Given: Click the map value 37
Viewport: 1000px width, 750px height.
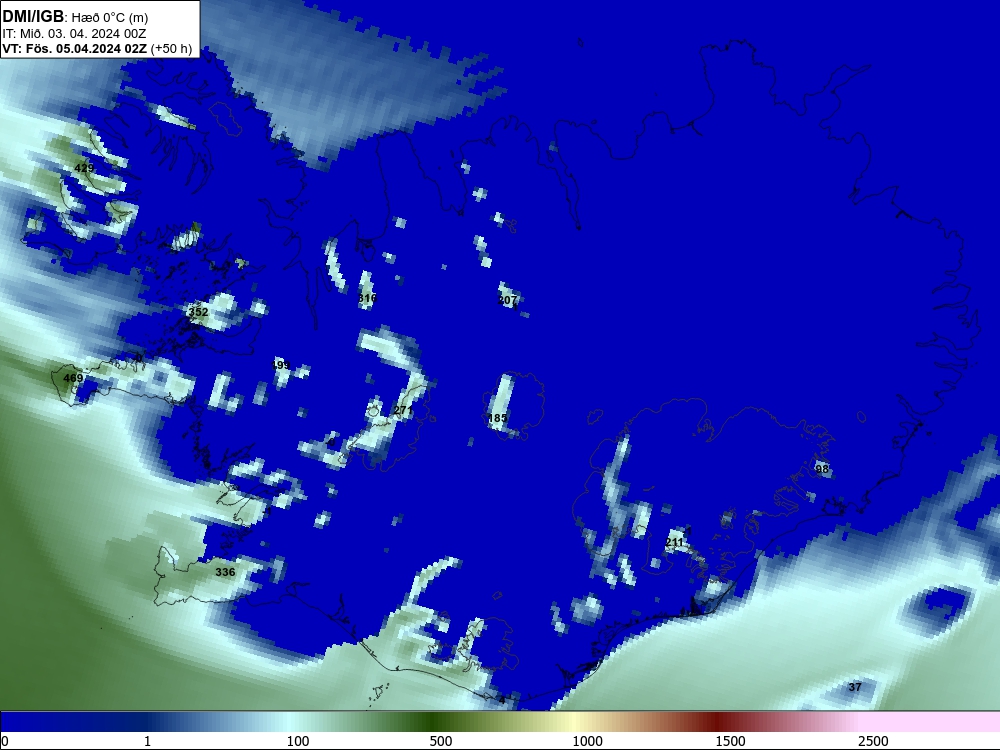Looking at the screenshot, I should pyautogui.click(x=855, y=687).
